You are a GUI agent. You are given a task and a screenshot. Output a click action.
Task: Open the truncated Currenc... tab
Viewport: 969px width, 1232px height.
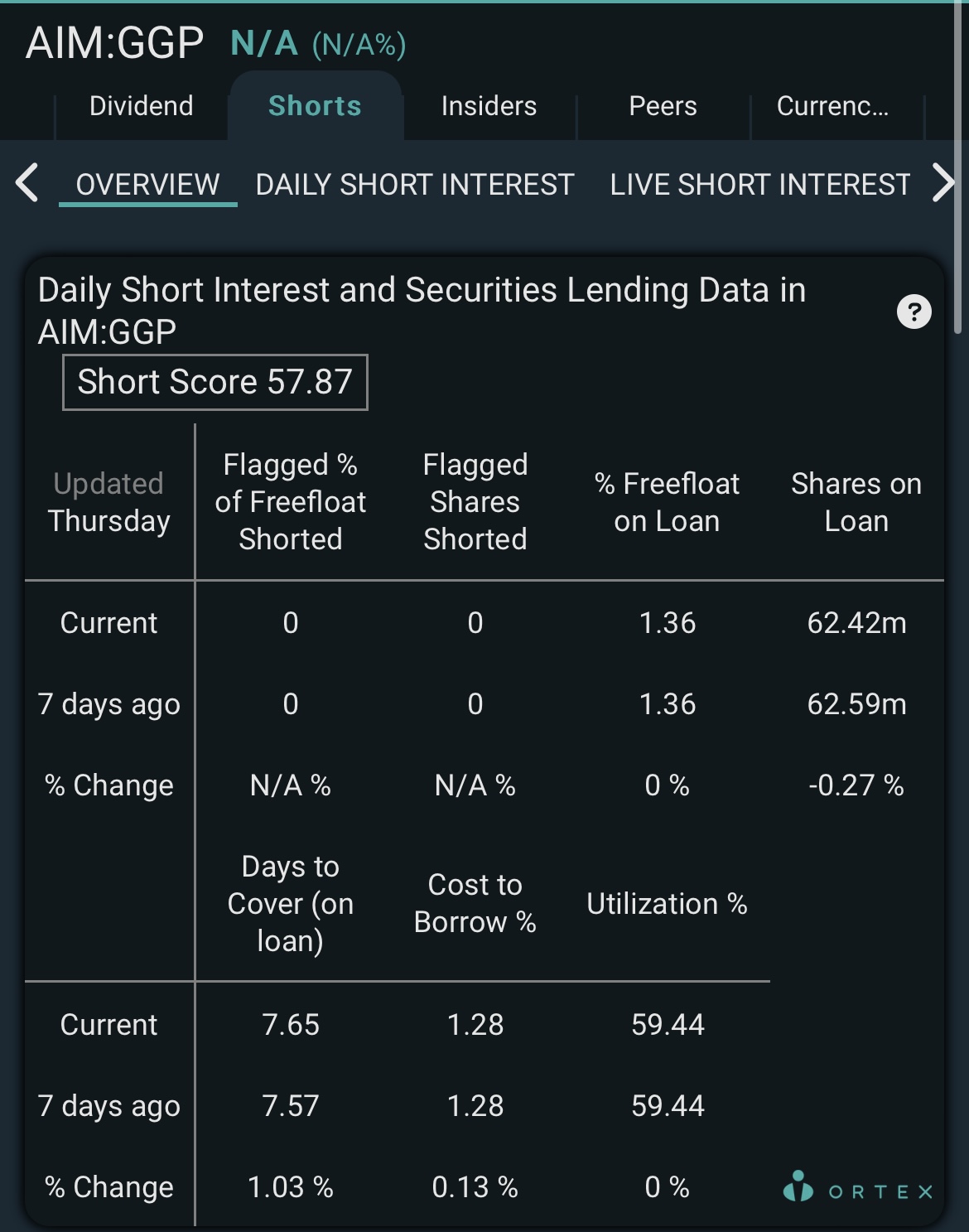coord(832,106)
